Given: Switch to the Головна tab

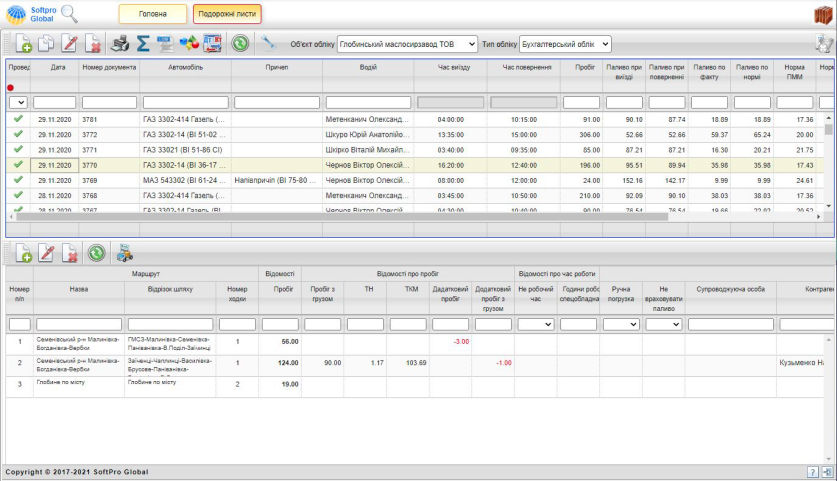Looking at the screenshot, I should 153,14.
